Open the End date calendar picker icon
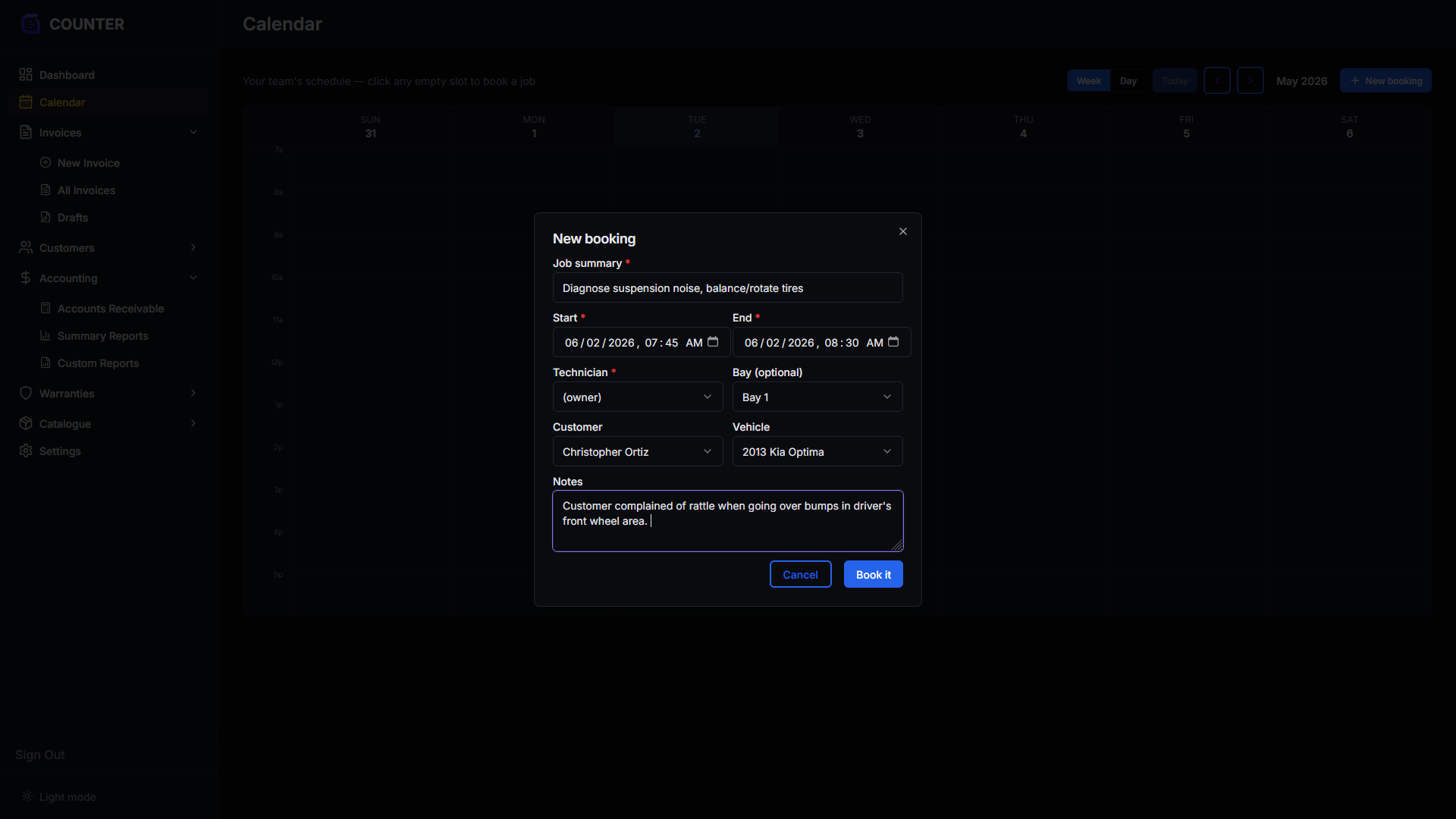This screenshot has height=819, width=1456. [x=893, y=342]
